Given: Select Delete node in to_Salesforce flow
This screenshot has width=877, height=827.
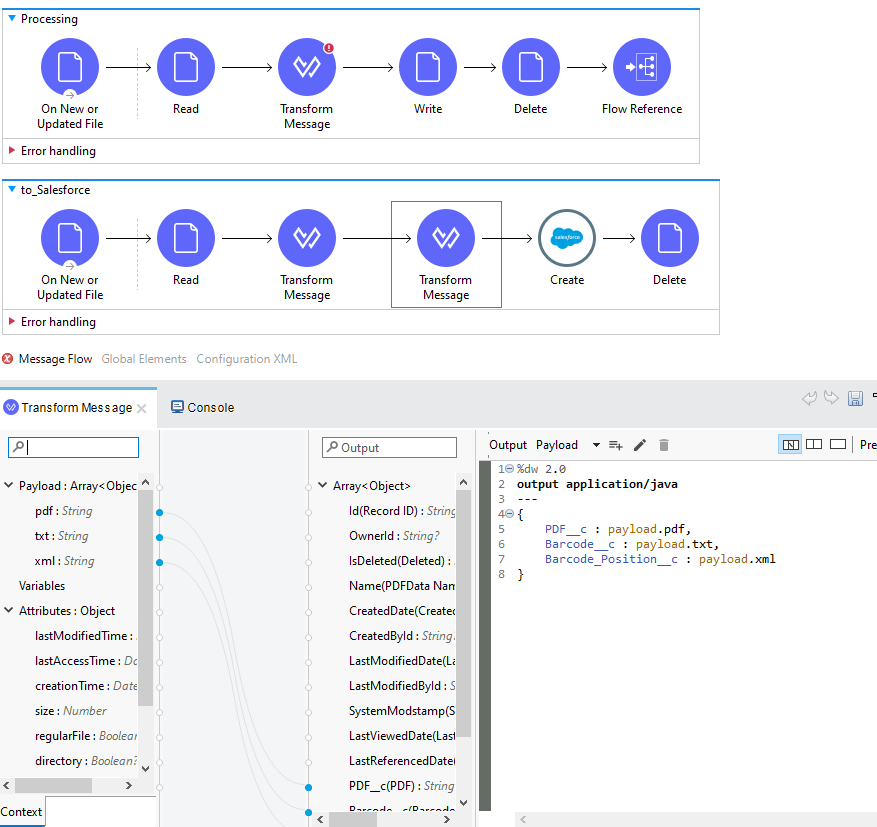Looking at the screenshot, I should tap(669, 238).
